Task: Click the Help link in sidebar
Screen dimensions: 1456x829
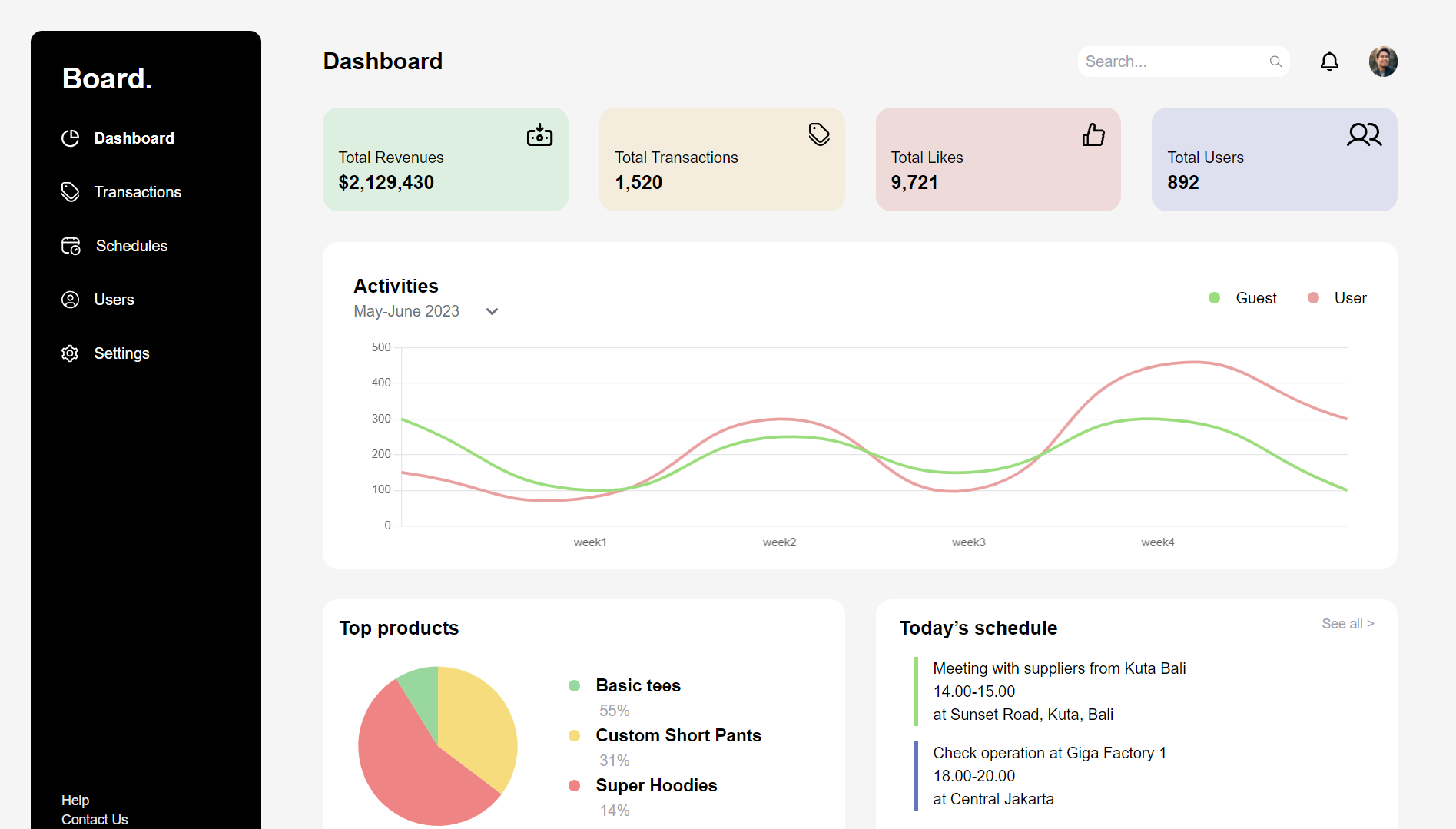Action: coord(75,801)
